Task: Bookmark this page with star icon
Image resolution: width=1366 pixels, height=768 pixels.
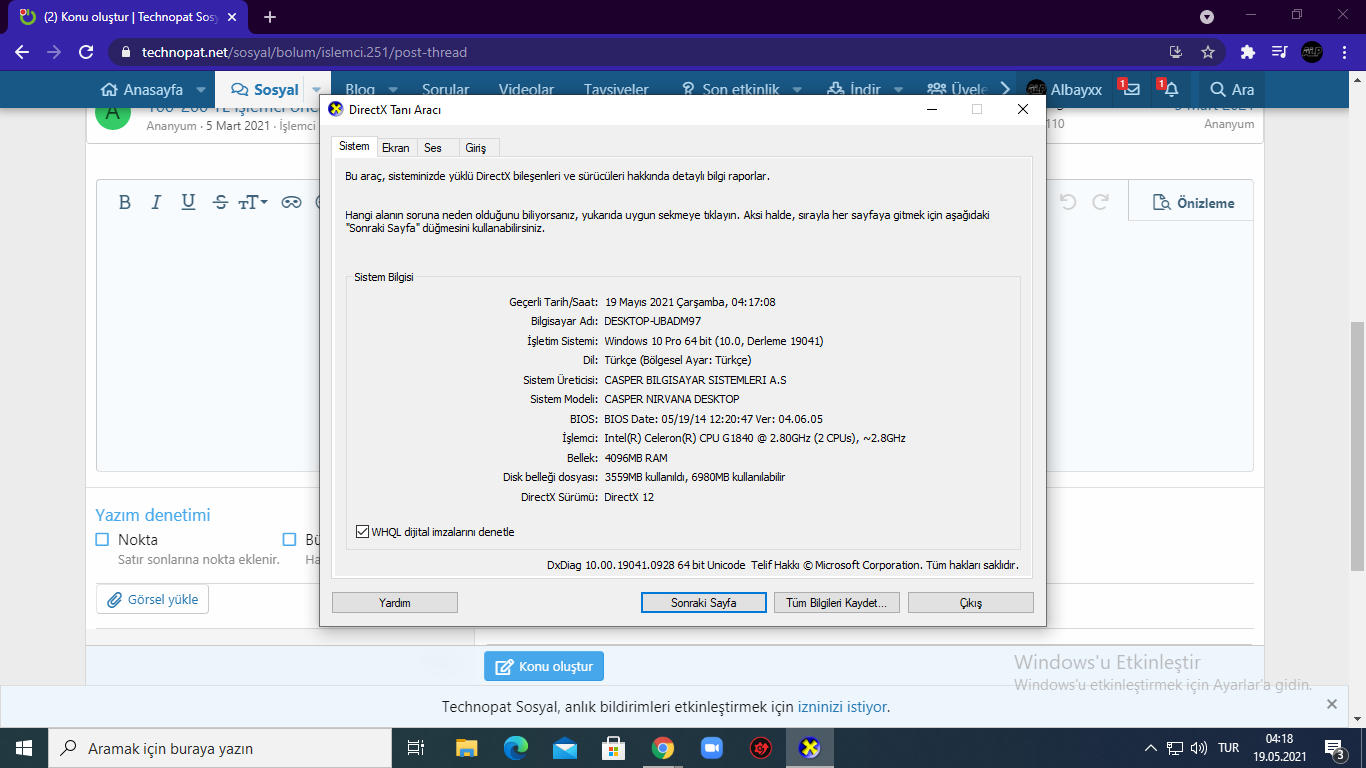Action: tap(1207, 52)
